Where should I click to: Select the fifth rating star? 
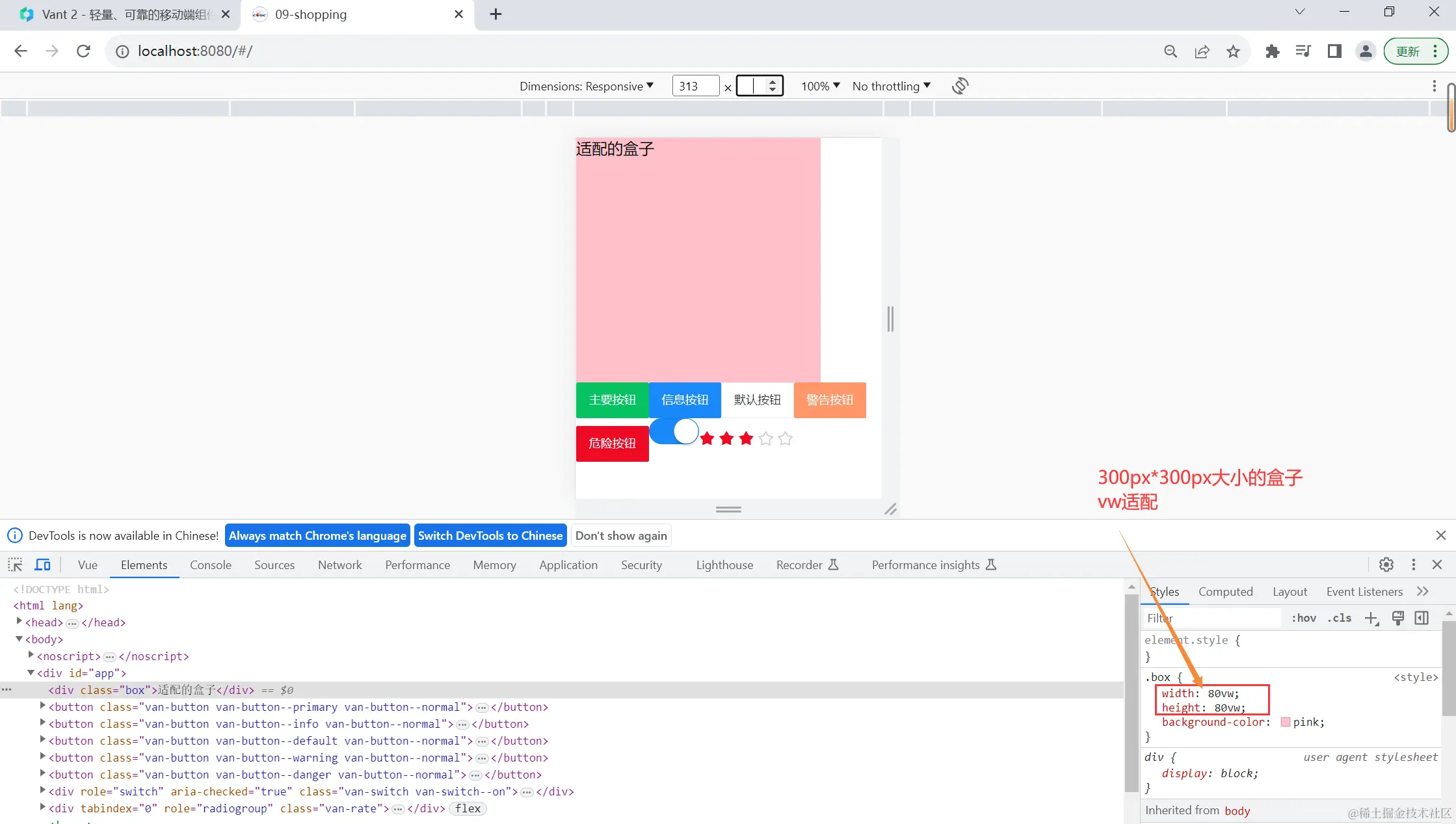pos(786,439)
